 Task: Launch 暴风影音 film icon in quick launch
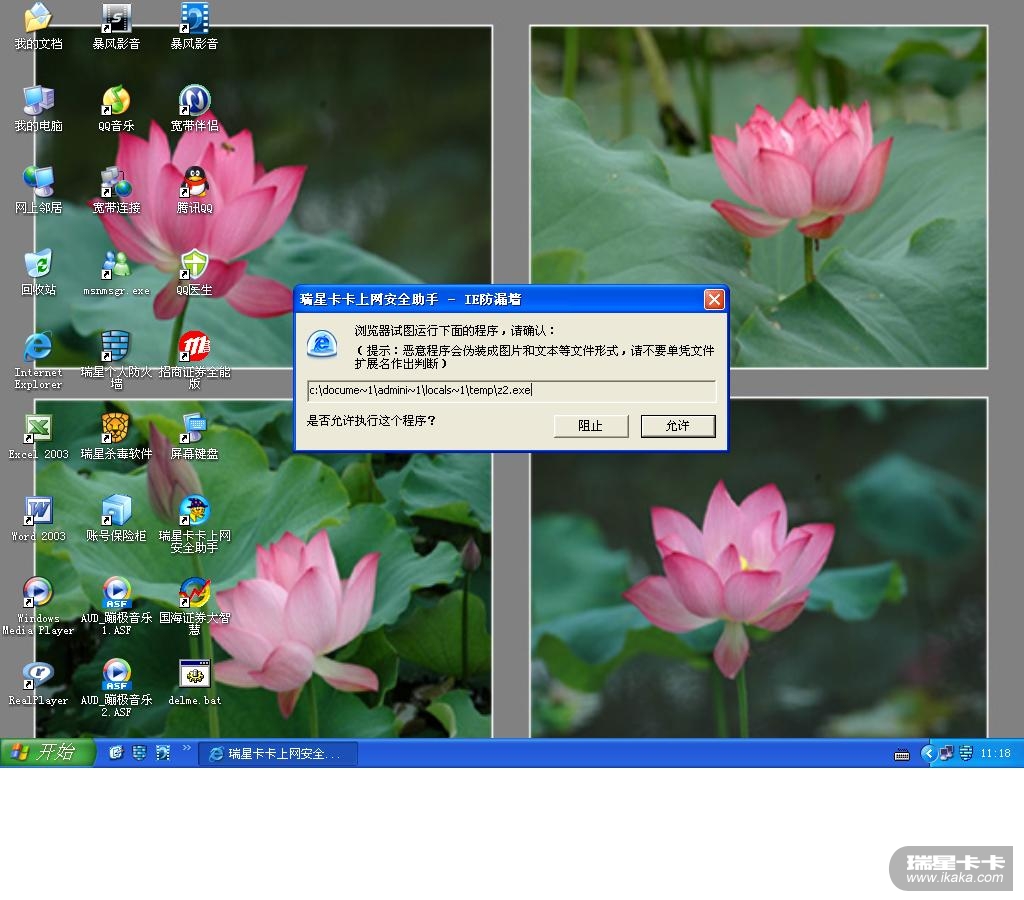click(163, 753)
